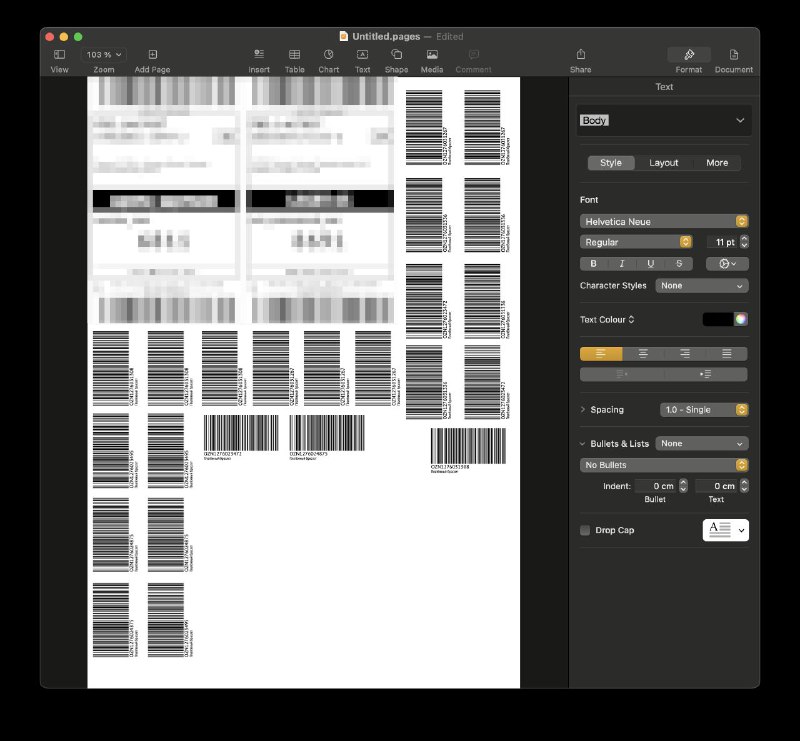
Task: Enable the Drop Cap checkbox
Action: click(585, 530)
